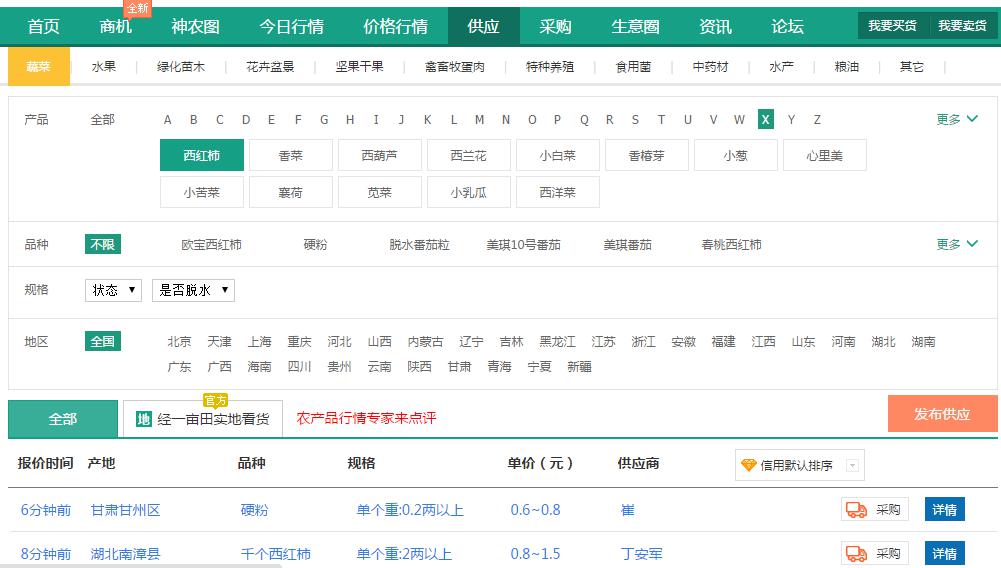Open 神农图 navigation item
The width and height of the screenshot is (1001, 568).
[195, 26]
